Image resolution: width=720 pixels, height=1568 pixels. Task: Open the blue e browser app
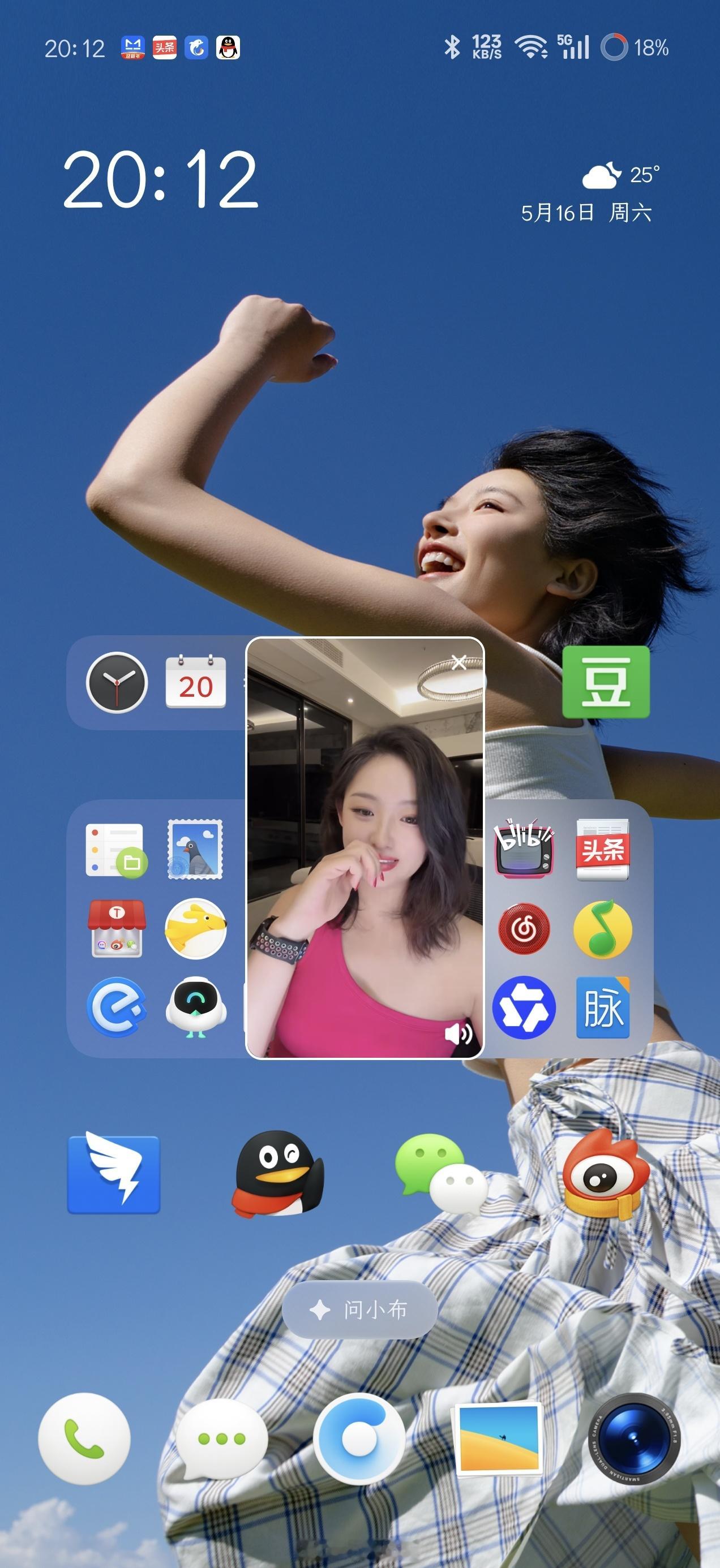(x=117, y=1007)
